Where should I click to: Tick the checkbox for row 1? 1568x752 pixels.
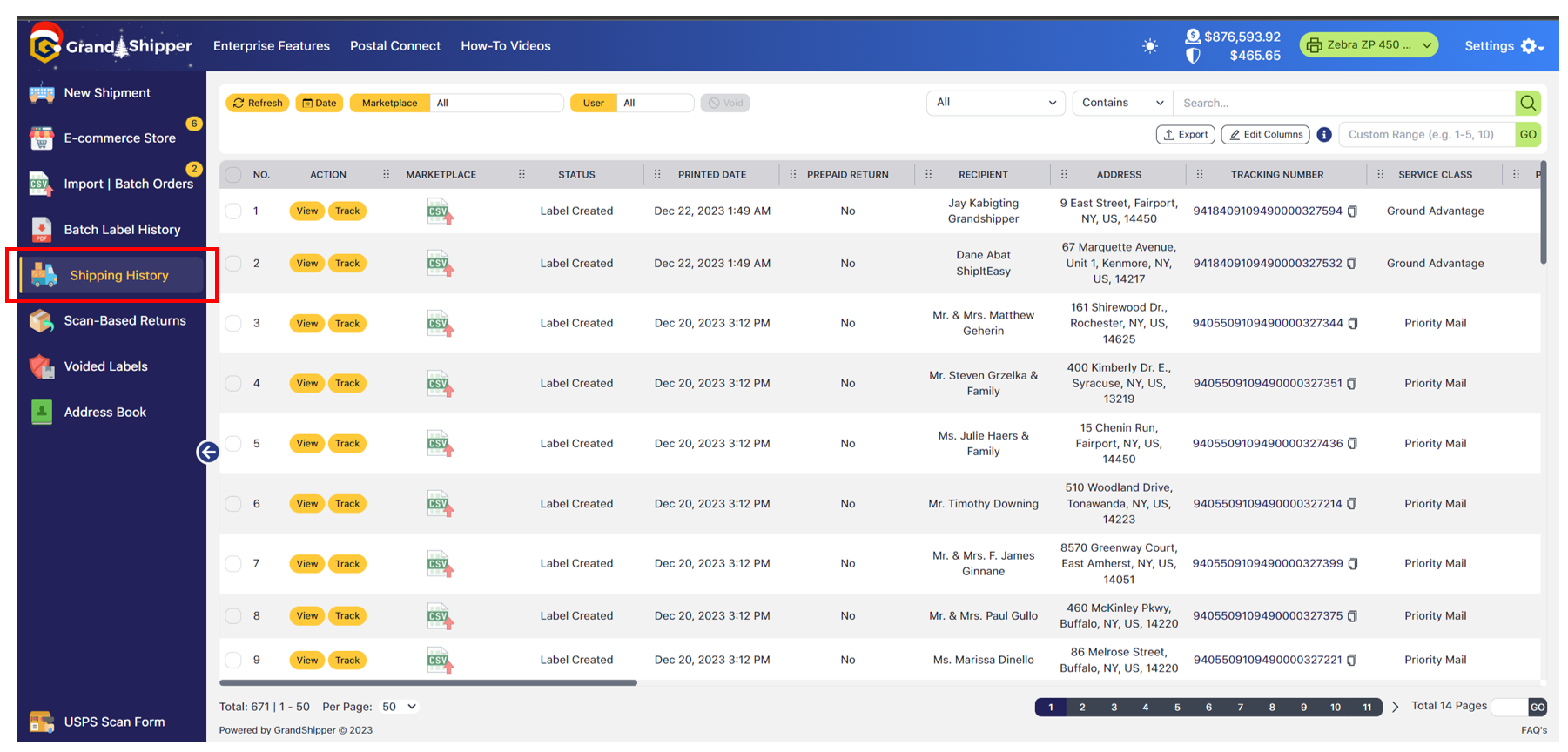[x=233, y=211]
